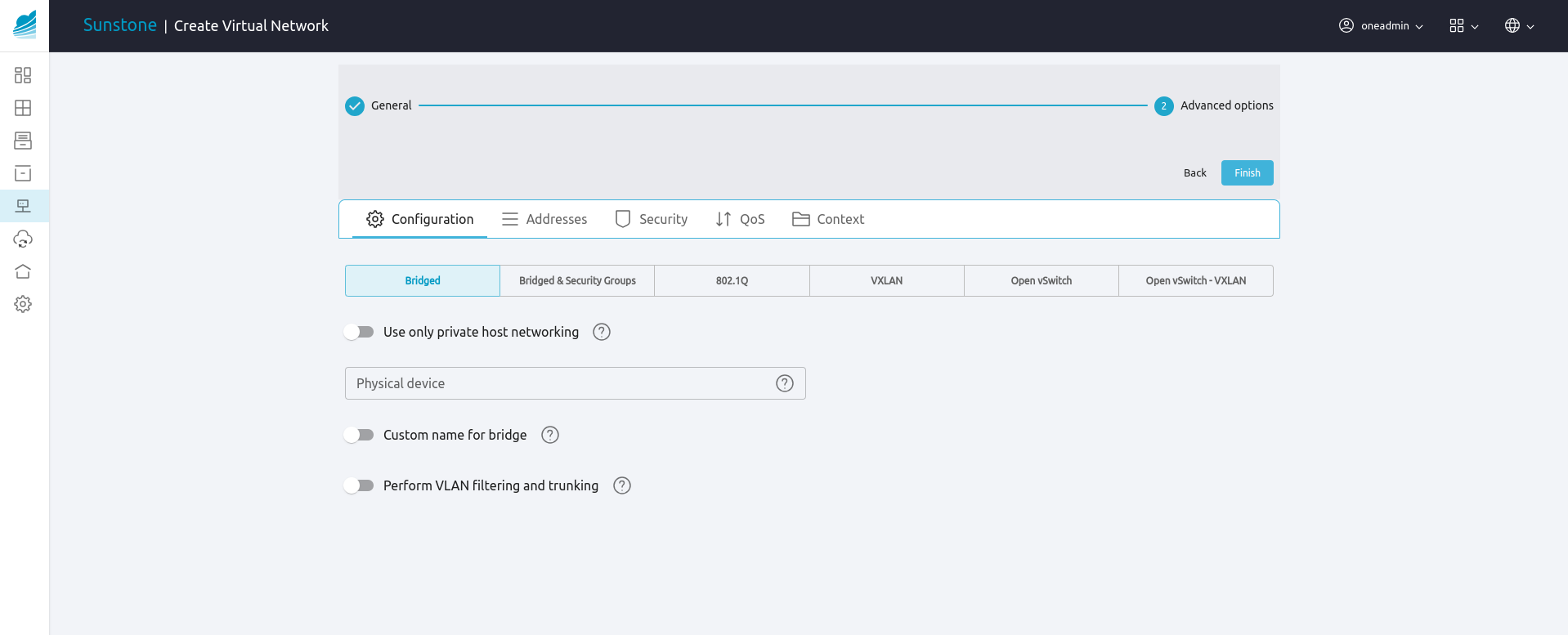Click the OpenNebula logo icon

(25, 25)
